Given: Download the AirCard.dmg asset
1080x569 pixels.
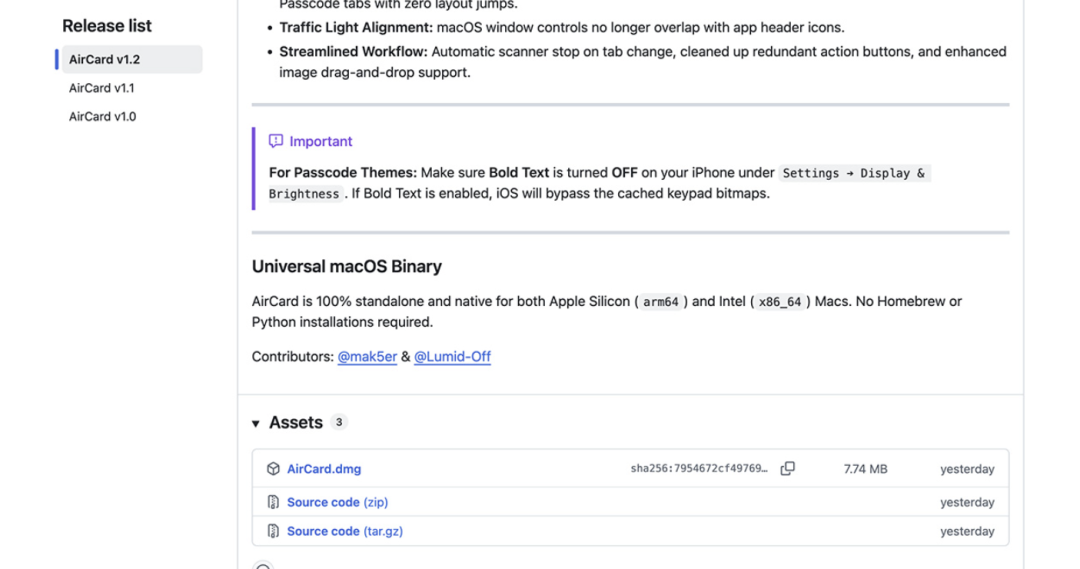Looking at the screenshot, I should click(324, 469).
